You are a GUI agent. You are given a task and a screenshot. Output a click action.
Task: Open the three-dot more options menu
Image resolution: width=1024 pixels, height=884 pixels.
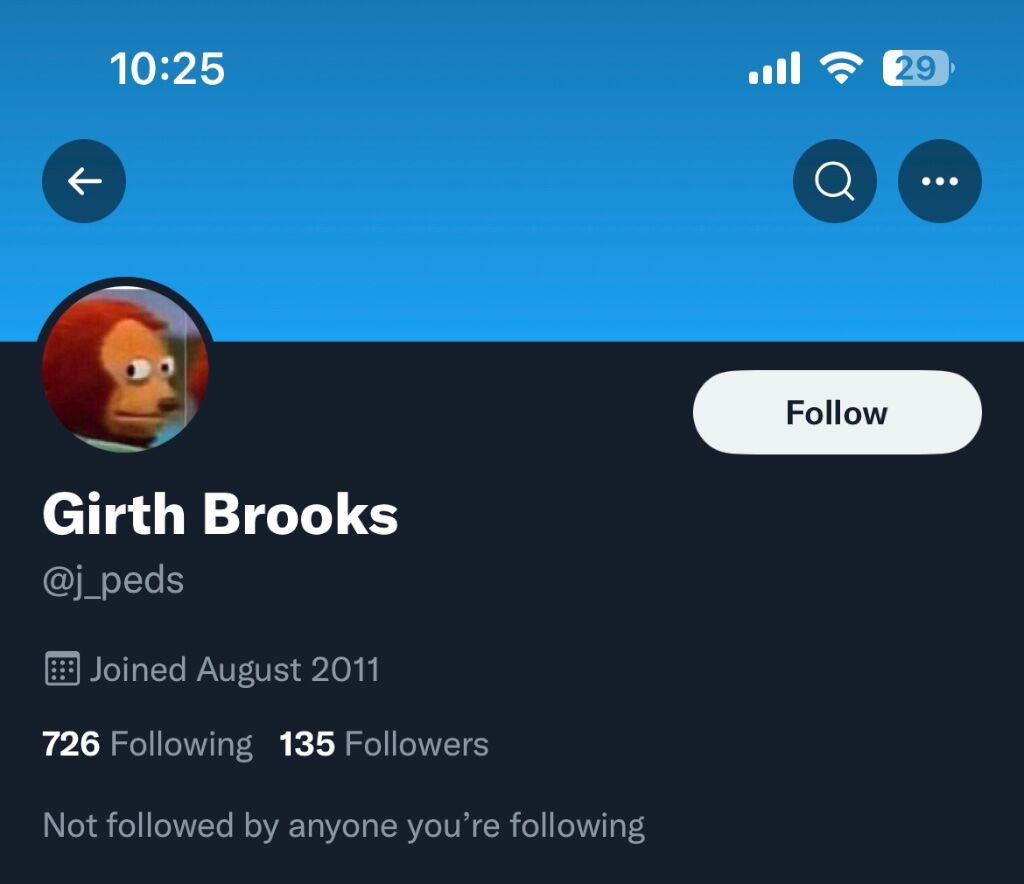point(940,181)
